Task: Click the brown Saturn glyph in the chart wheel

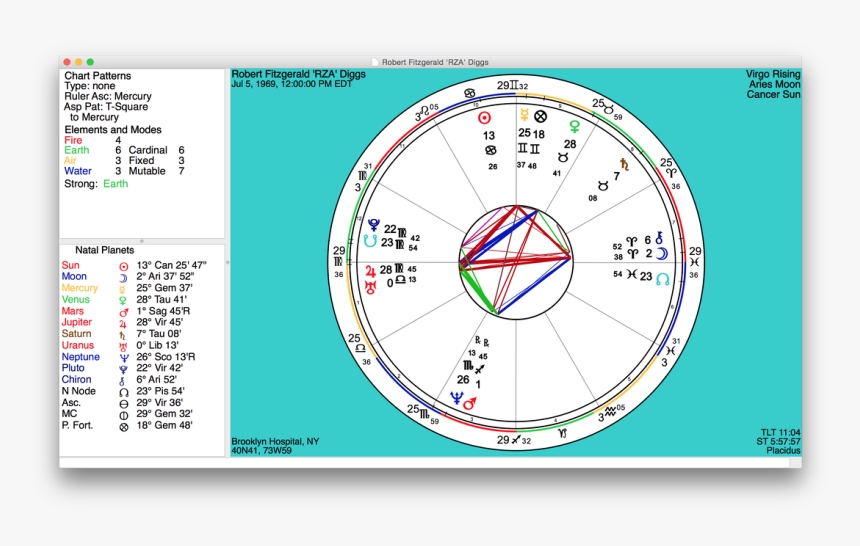Action: point(625,163)
